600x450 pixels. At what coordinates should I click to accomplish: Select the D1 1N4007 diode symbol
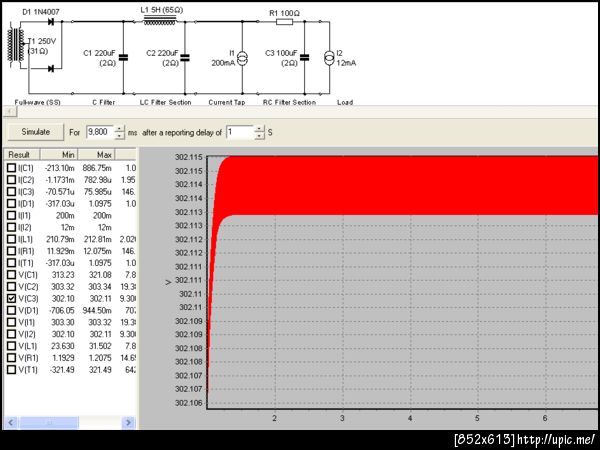51,22
